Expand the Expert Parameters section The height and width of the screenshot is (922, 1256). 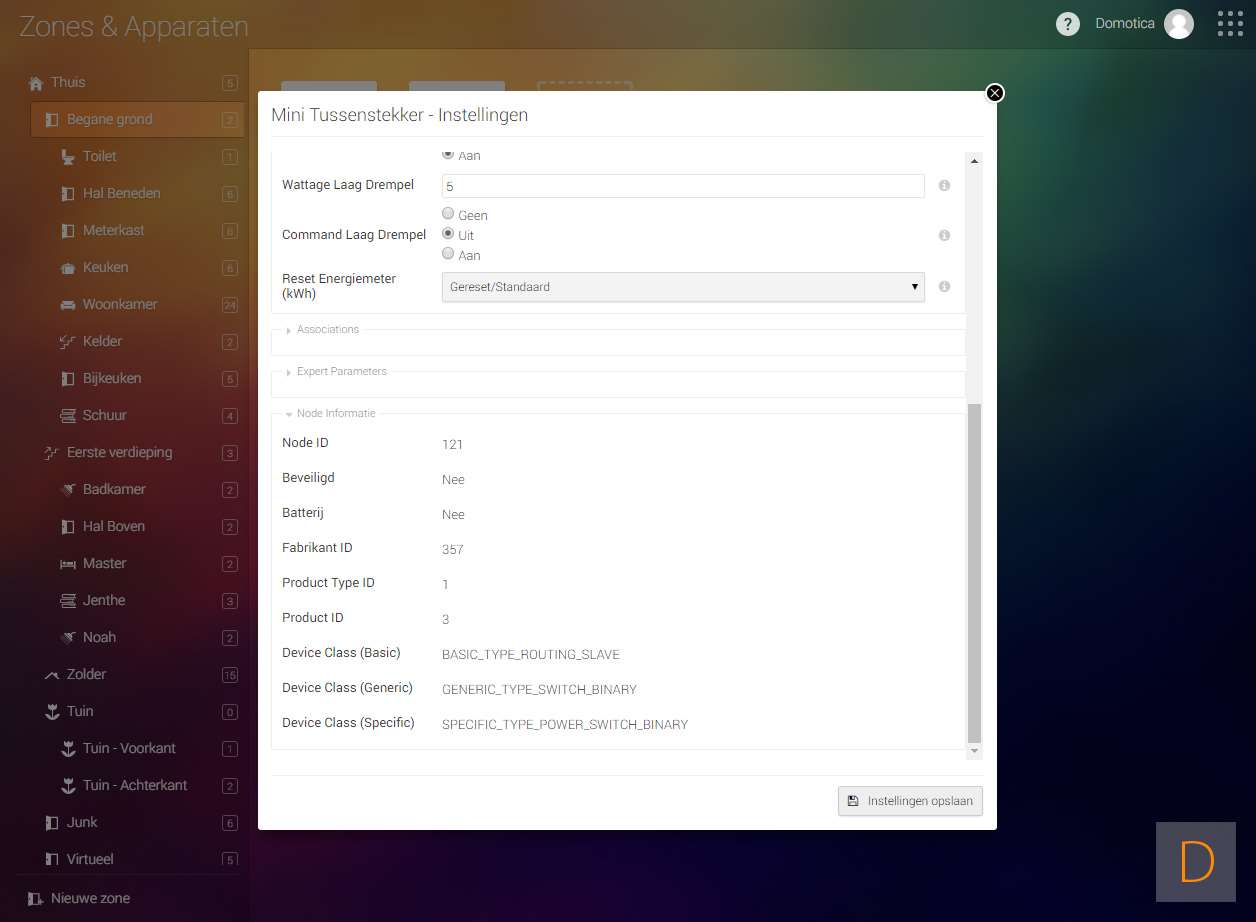point(341,372)
